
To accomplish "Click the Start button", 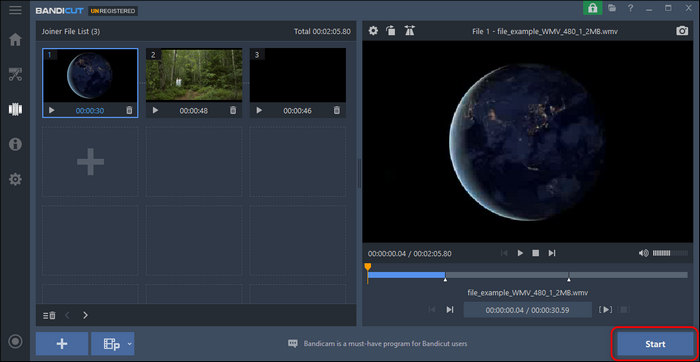I will coord(655,344).
